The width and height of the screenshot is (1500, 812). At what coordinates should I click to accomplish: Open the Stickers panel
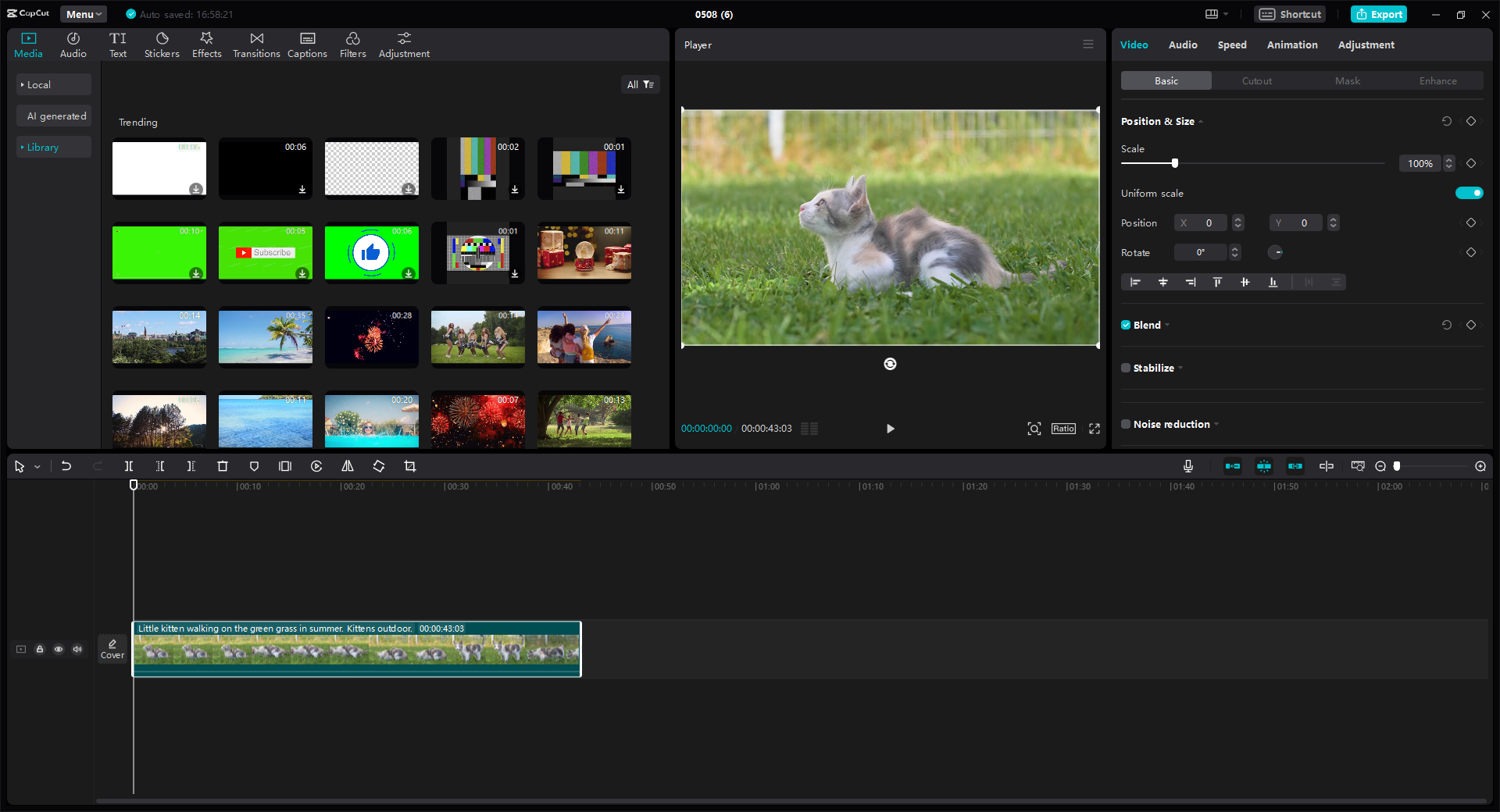click(x=162, y=45)
